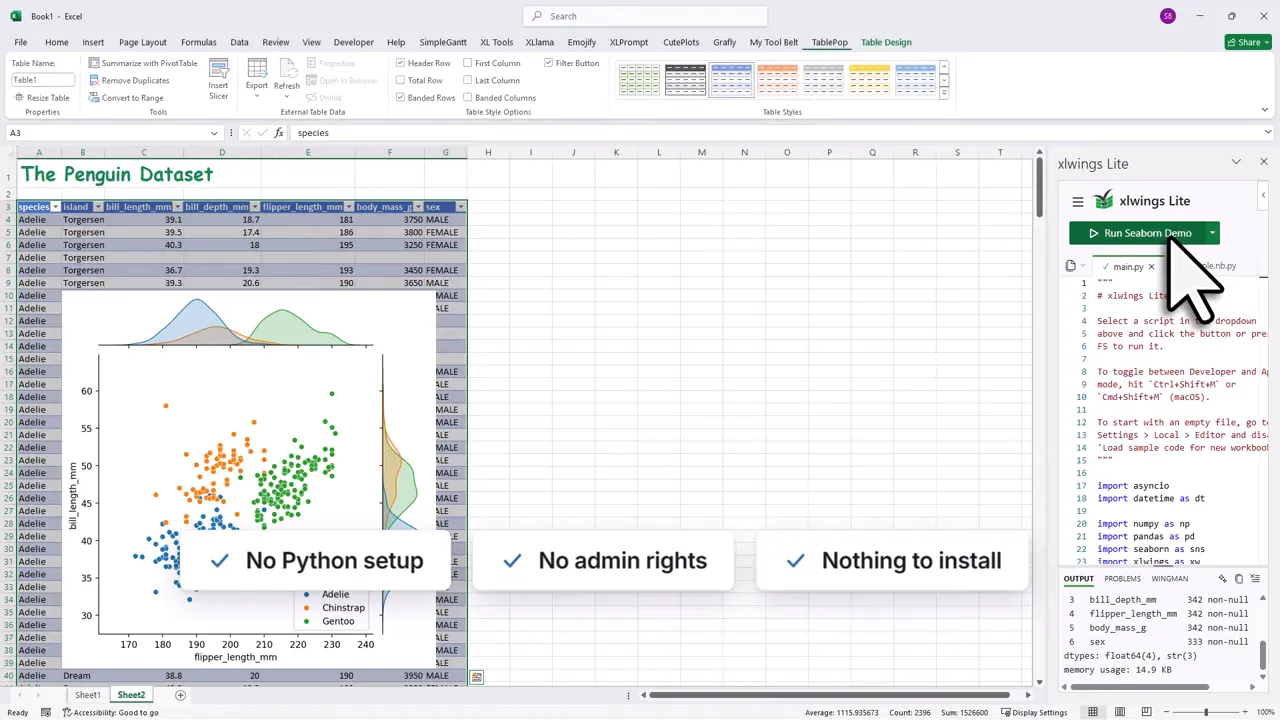The width and height of the screenshot is (1280, 720).
Task: Open the Developer ribbon tab
Action: pos(353,42)
